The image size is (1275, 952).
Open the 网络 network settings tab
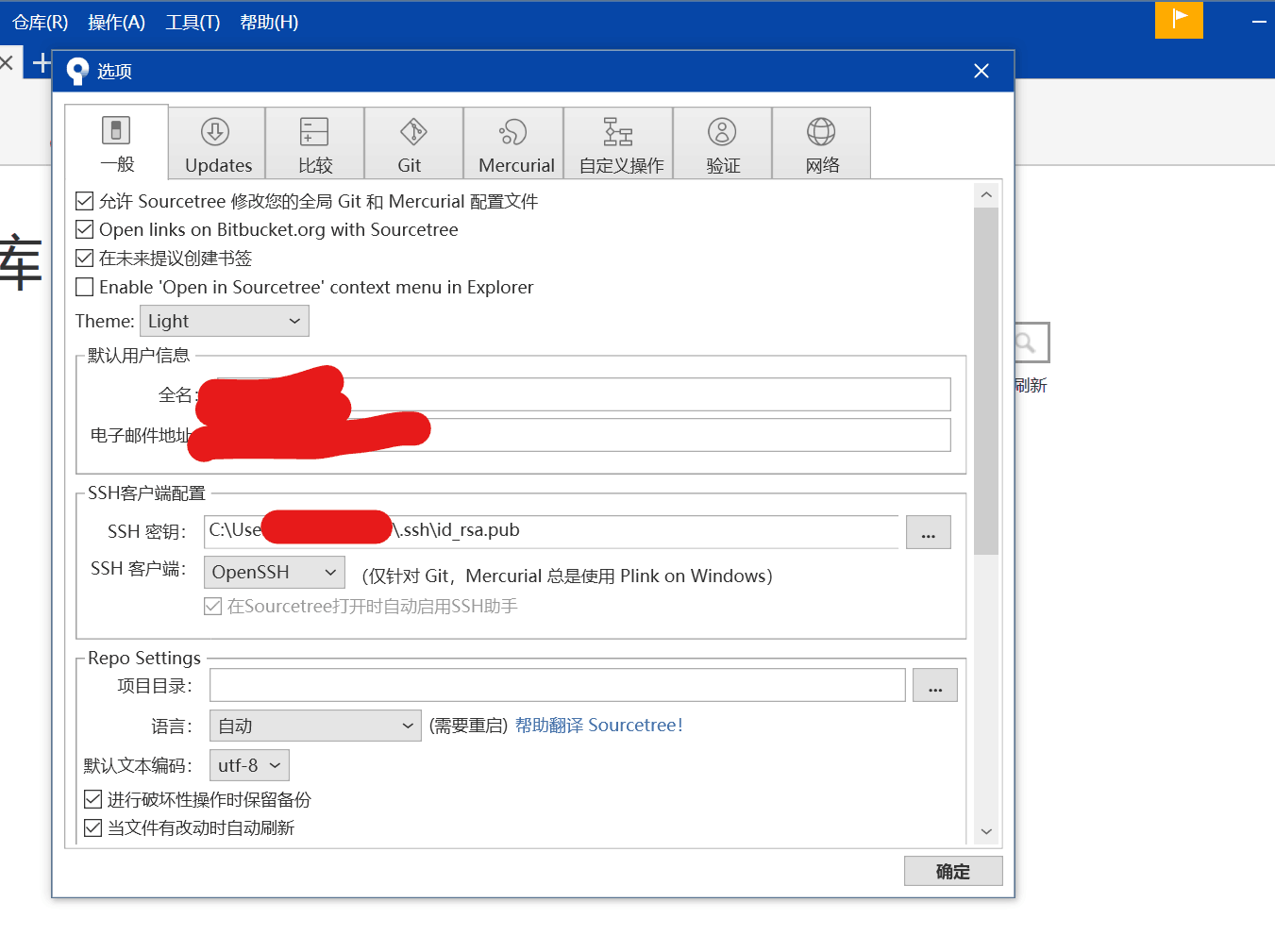tap(821, 142)
